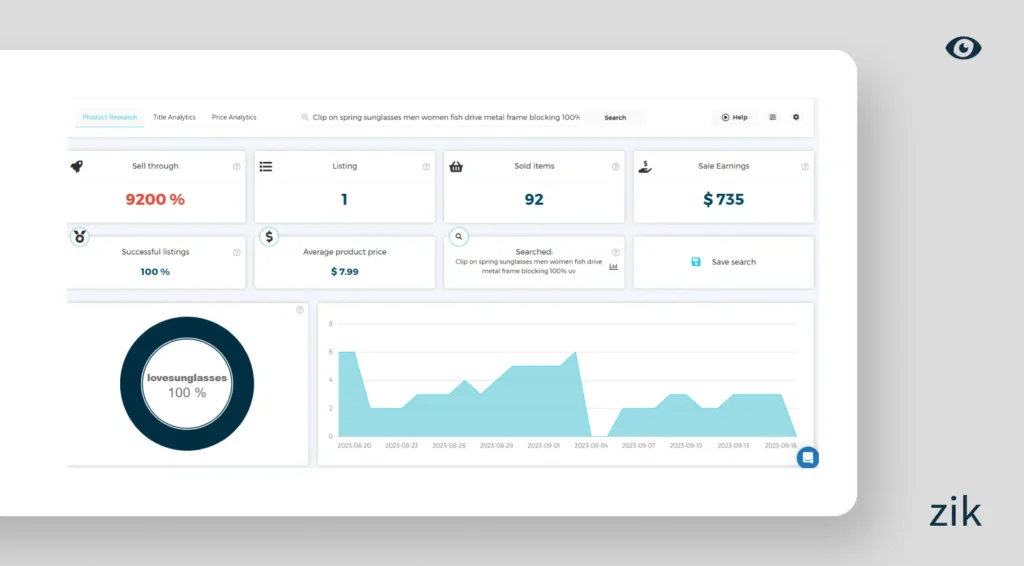Switch to the Title Analytics tab
The image size is (1024, 566).
174,117
